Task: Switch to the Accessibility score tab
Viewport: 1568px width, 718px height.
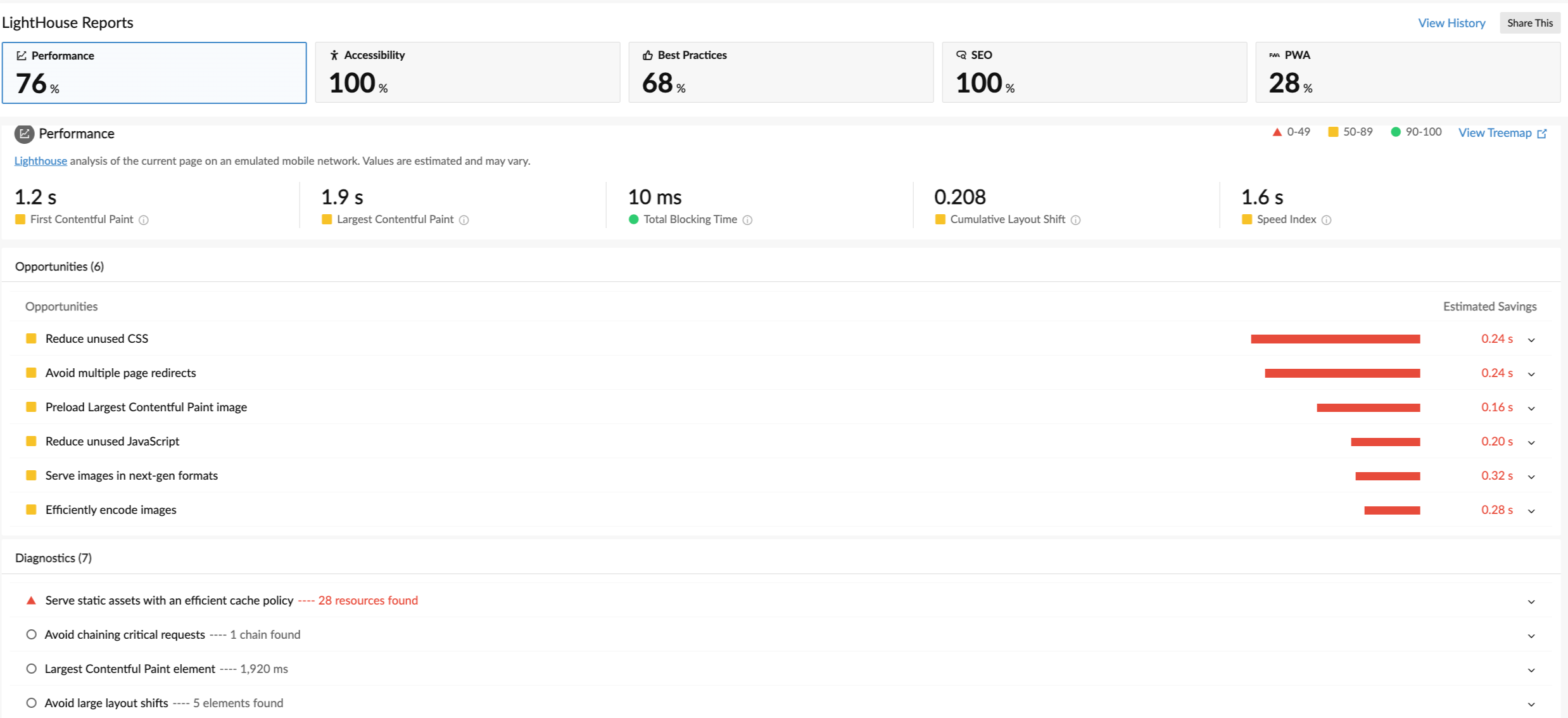Action: [467, 72]
